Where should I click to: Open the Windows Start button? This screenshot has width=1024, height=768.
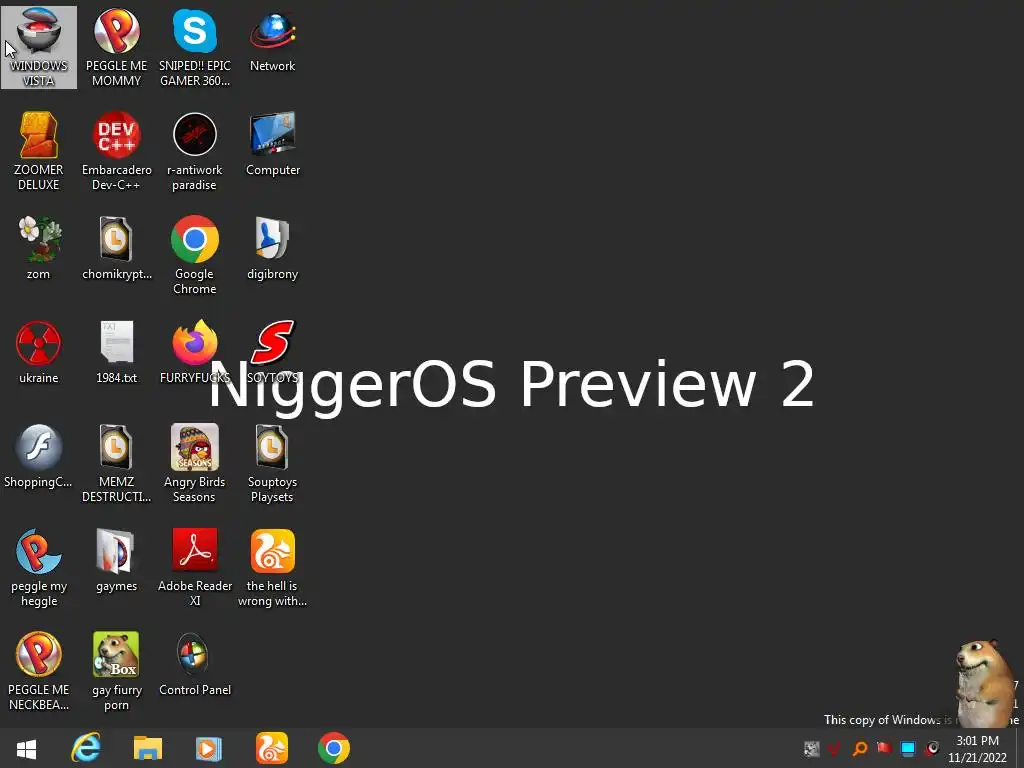click(26, 748)
